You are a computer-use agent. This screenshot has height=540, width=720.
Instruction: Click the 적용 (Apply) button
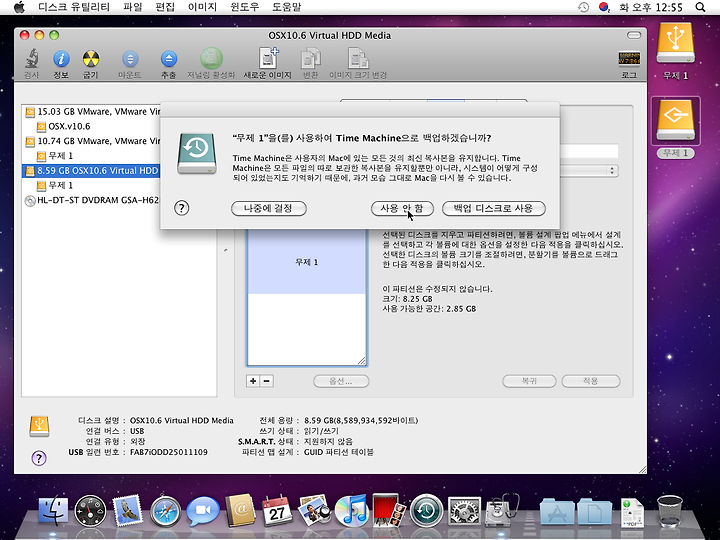(591, 381)
